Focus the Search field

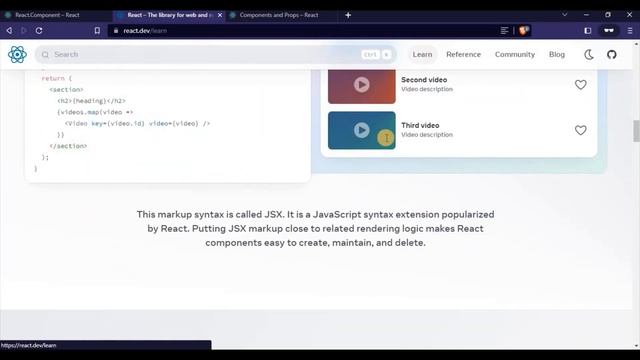216,54
